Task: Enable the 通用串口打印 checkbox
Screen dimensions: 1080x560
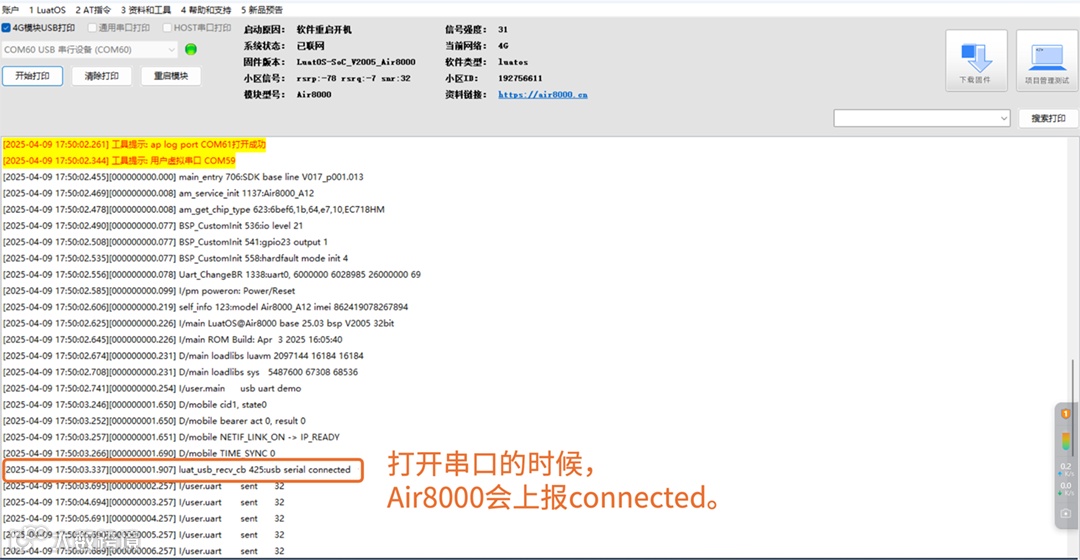Action: (92, 28)
